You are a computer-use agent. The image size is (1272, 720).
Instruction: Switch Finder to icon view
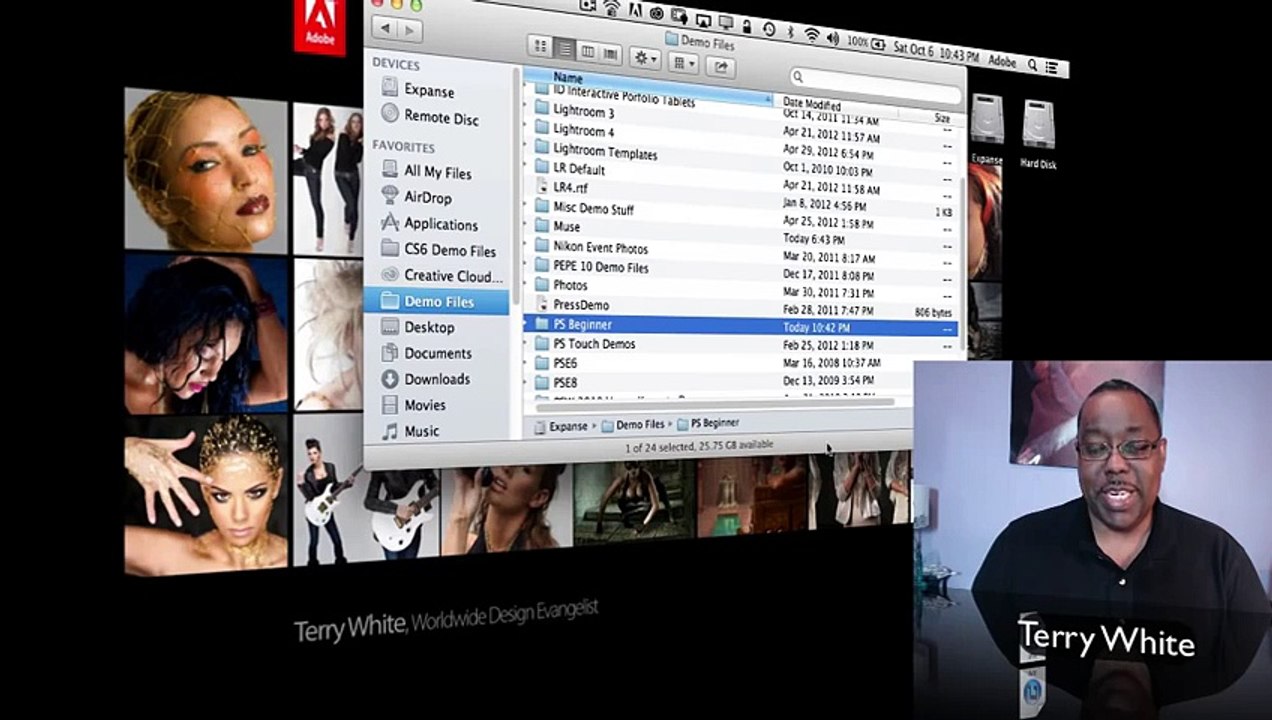[541, 46]
